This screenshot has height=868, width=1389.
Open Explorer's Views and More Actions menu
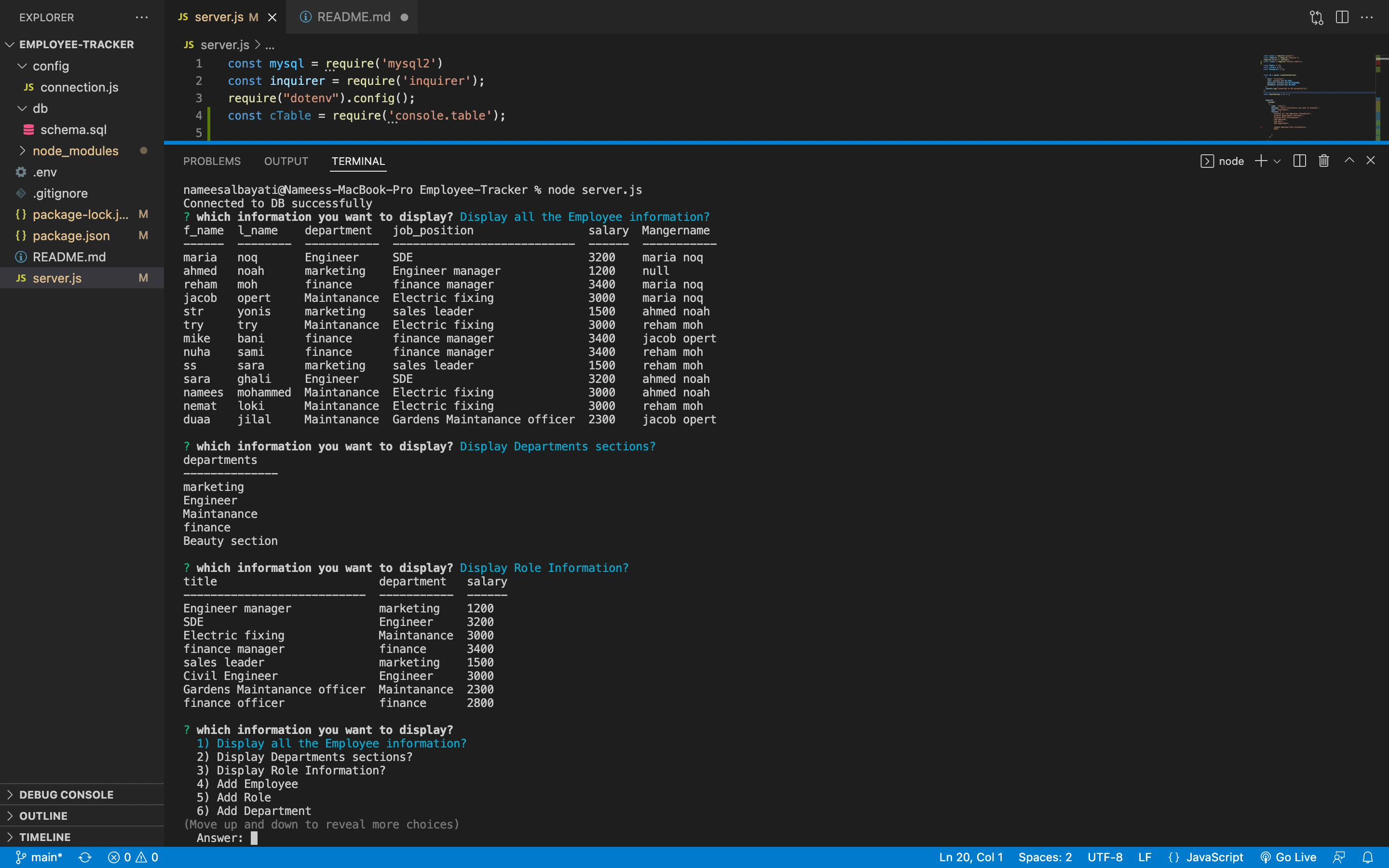142,17
